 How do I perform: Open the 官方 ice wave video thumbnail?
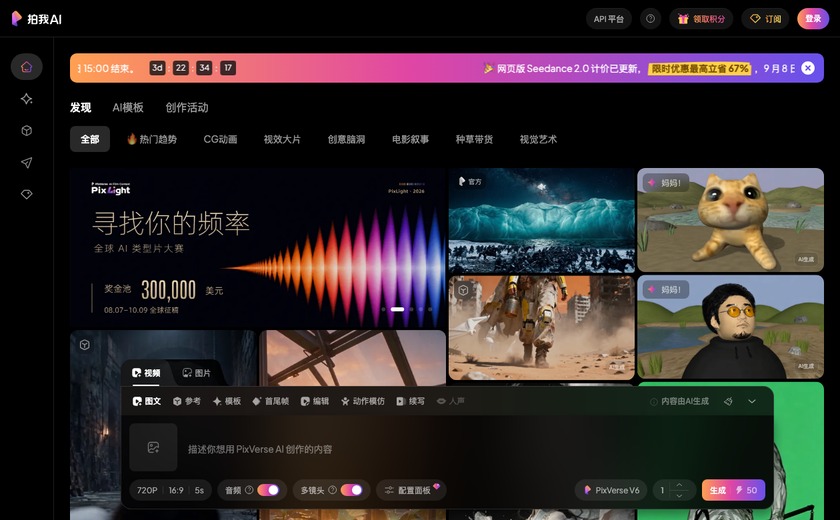(542, 220)
